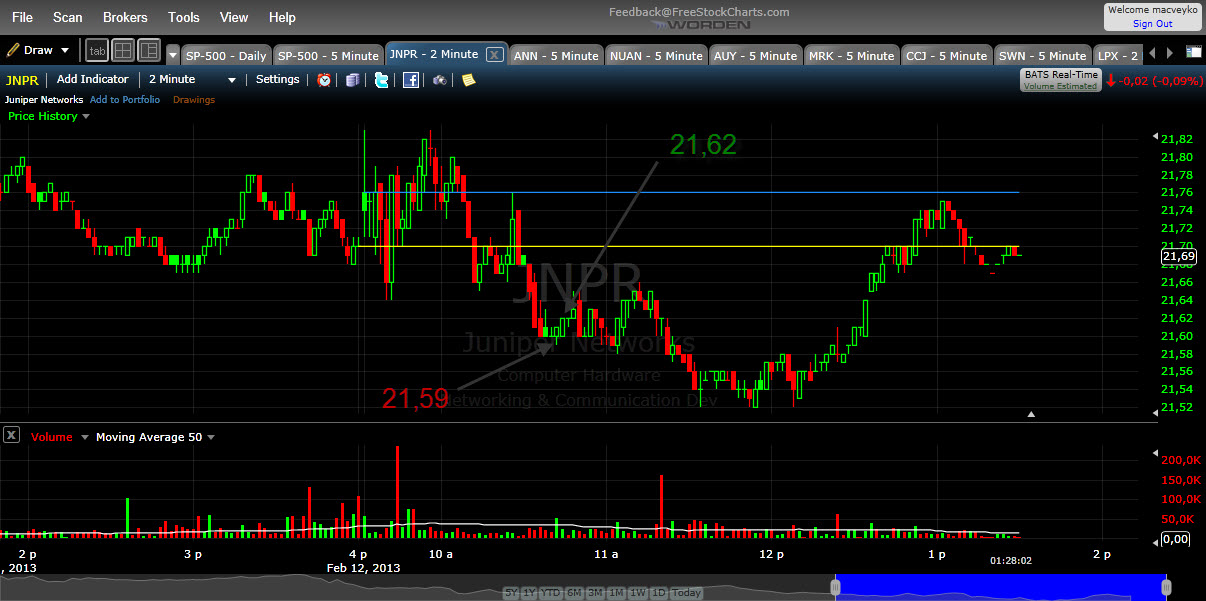Viewport: 1206px width, 601px height.
Task: Switch to the ANN - 5 Minute tab
Action: [x=556, y=55]
